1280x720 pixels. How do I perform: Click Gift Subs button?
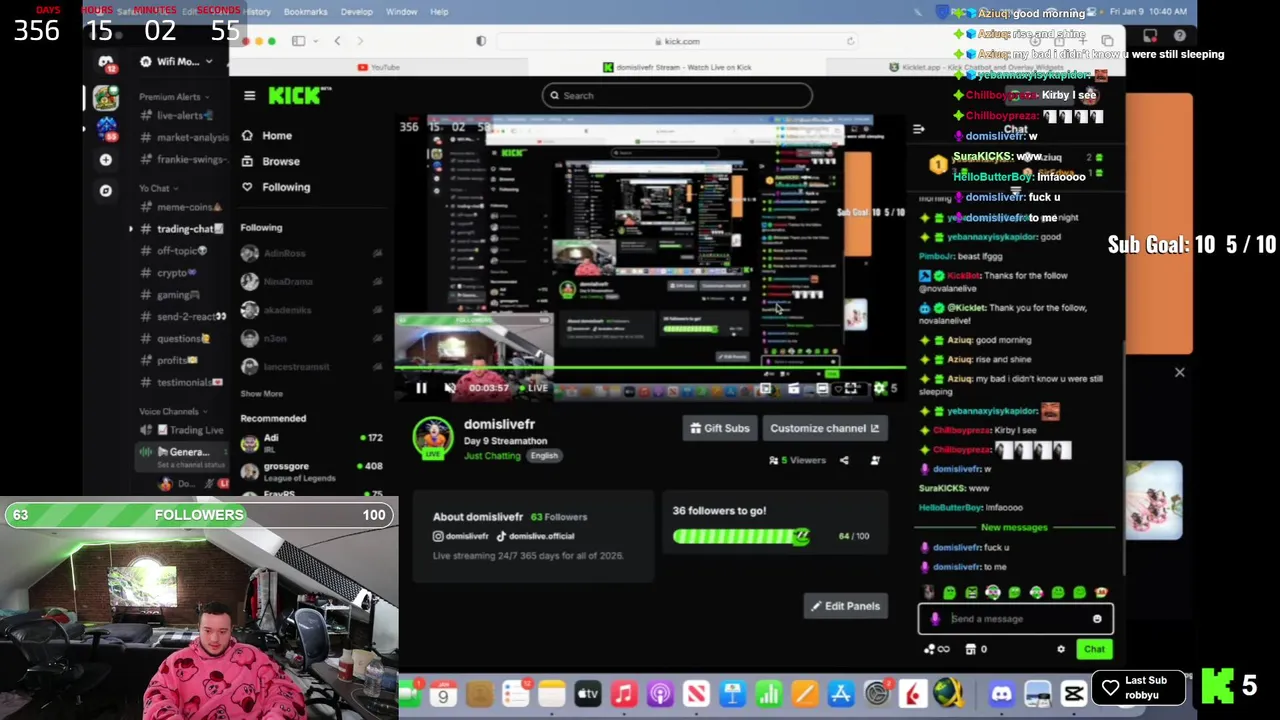pos(720,428)
